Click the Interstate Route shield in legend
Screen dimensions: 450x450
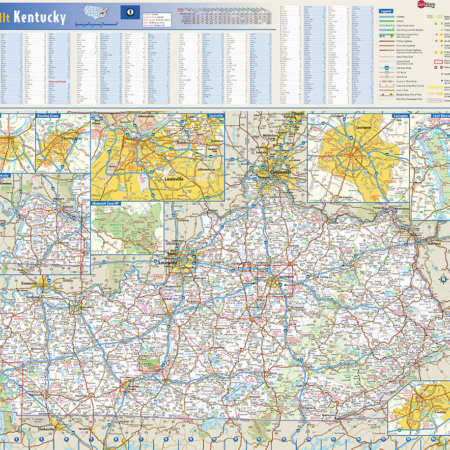[x=387, y=68]
